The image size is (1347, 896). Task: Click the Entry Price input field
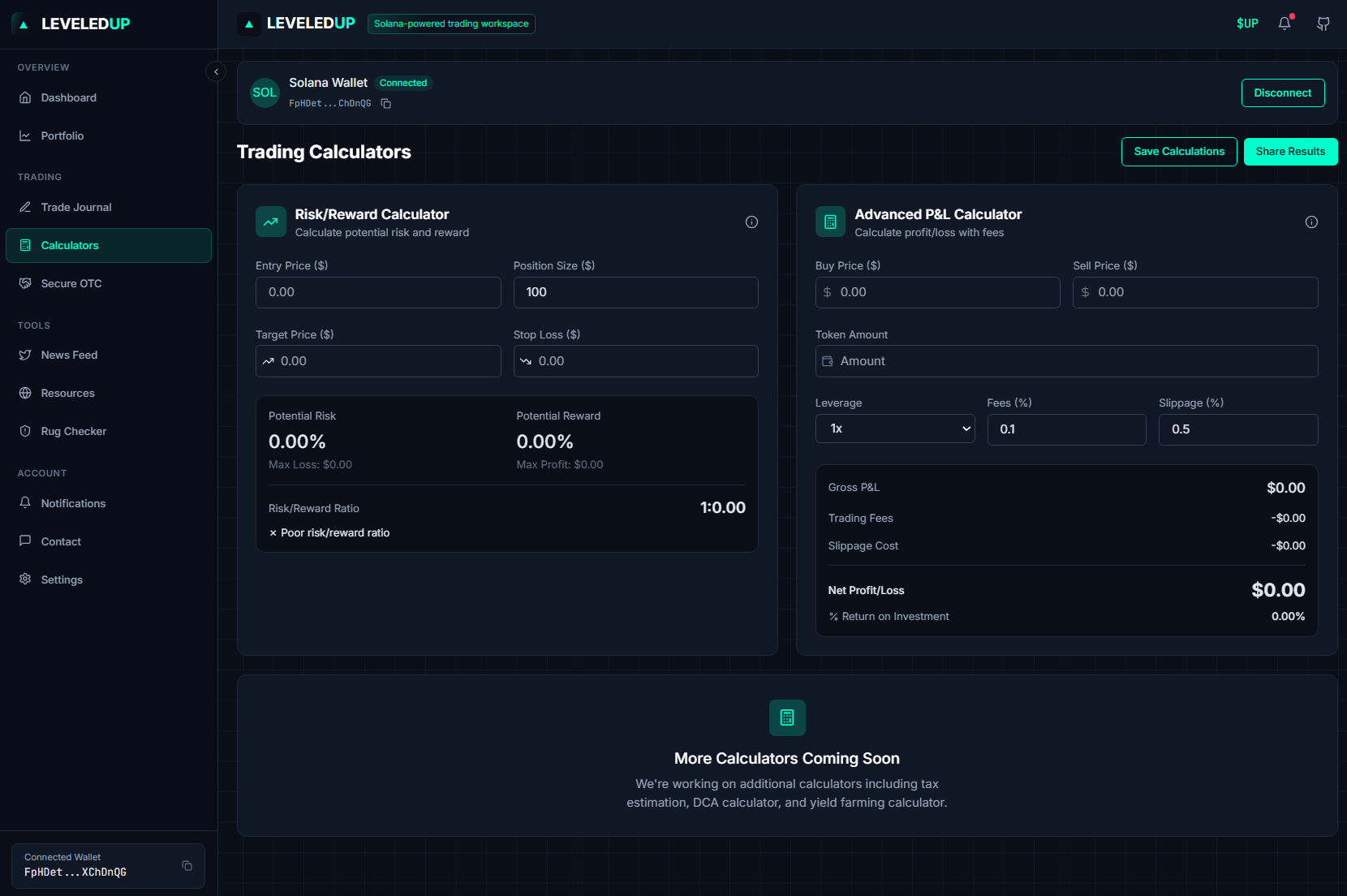[377, 292]
